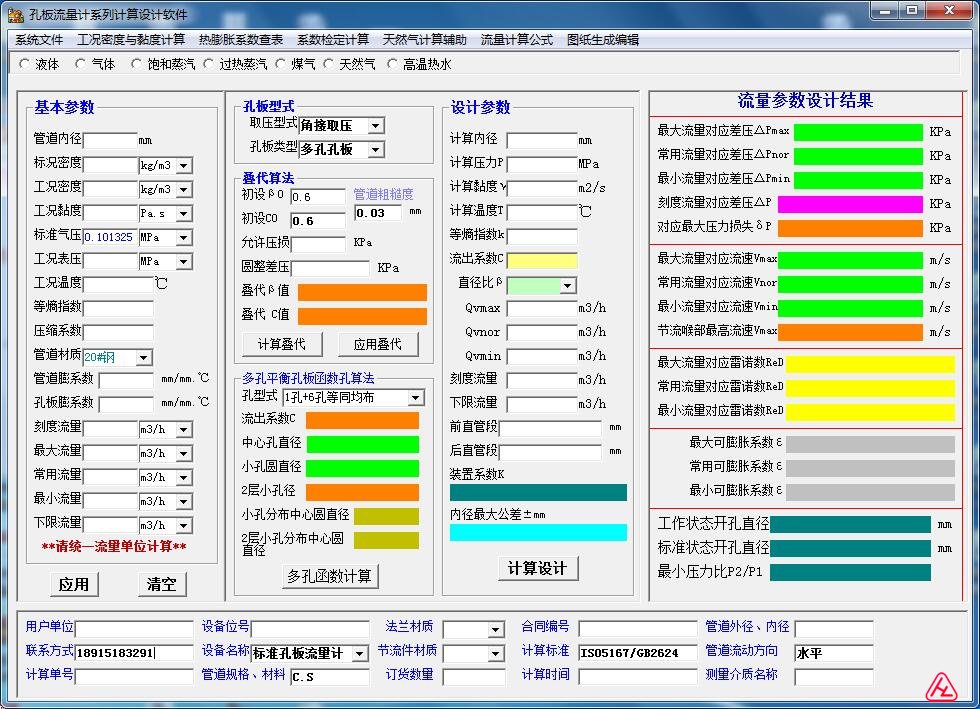Click the 工况温度 input field

coord(118,284)
